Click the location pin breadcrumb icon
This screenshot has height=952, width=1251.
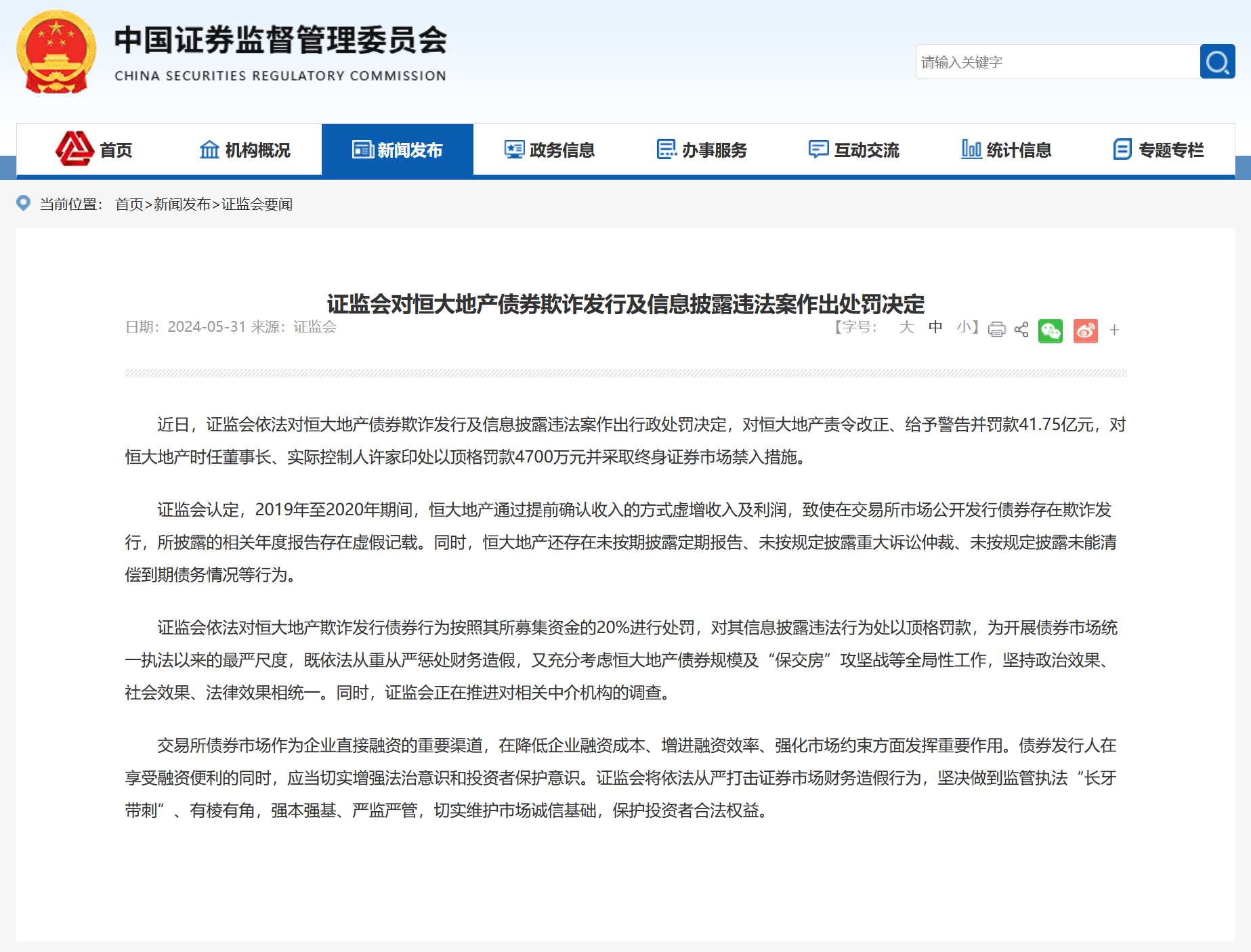[x=23, y=203]
